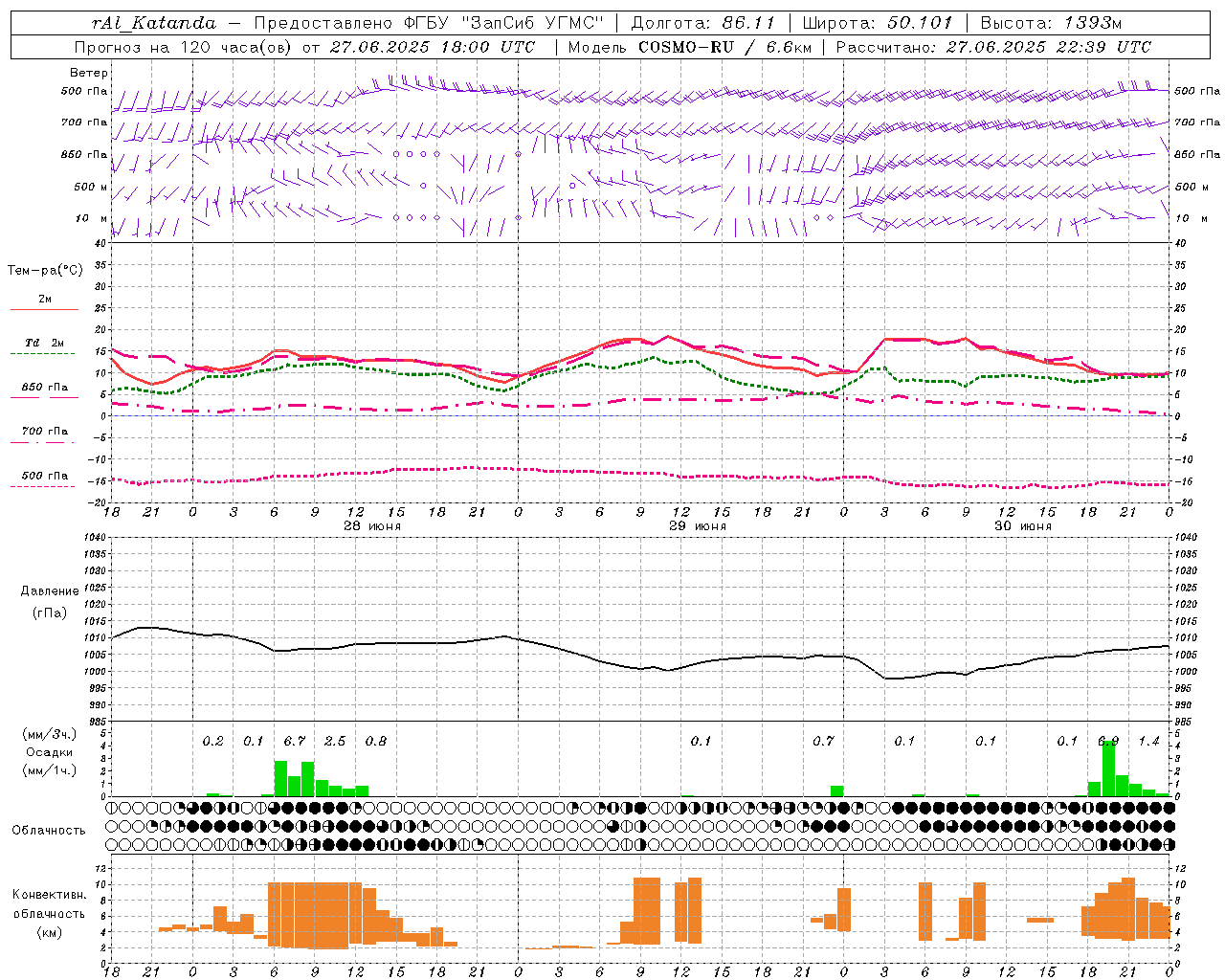Click the Высота: 1393м value
This screenshot has height=980, width=1225.
click(1051, 23)
